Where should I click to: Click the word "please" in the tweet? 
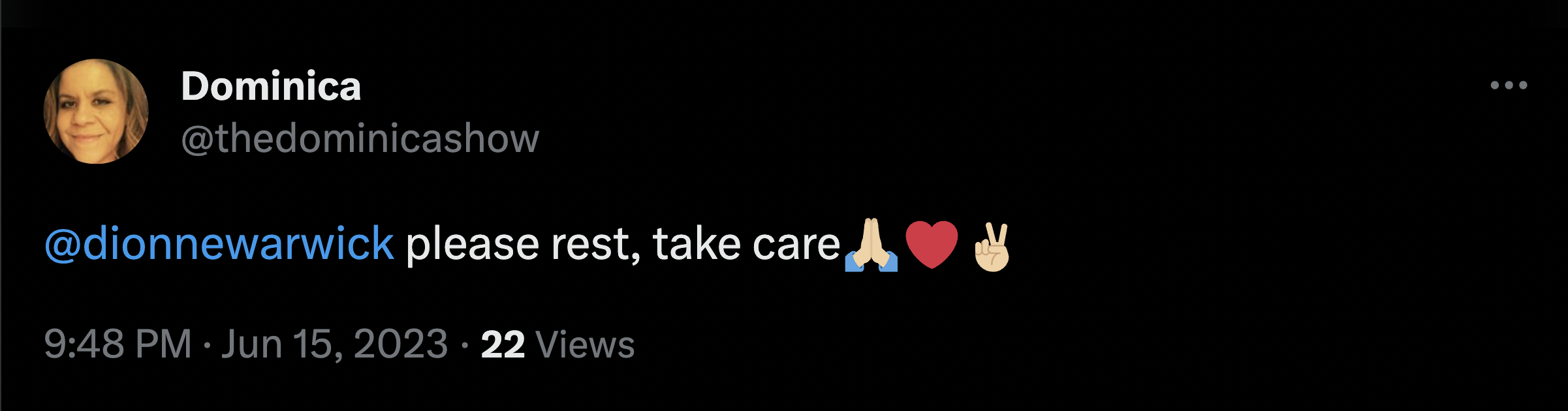point(473,245)
